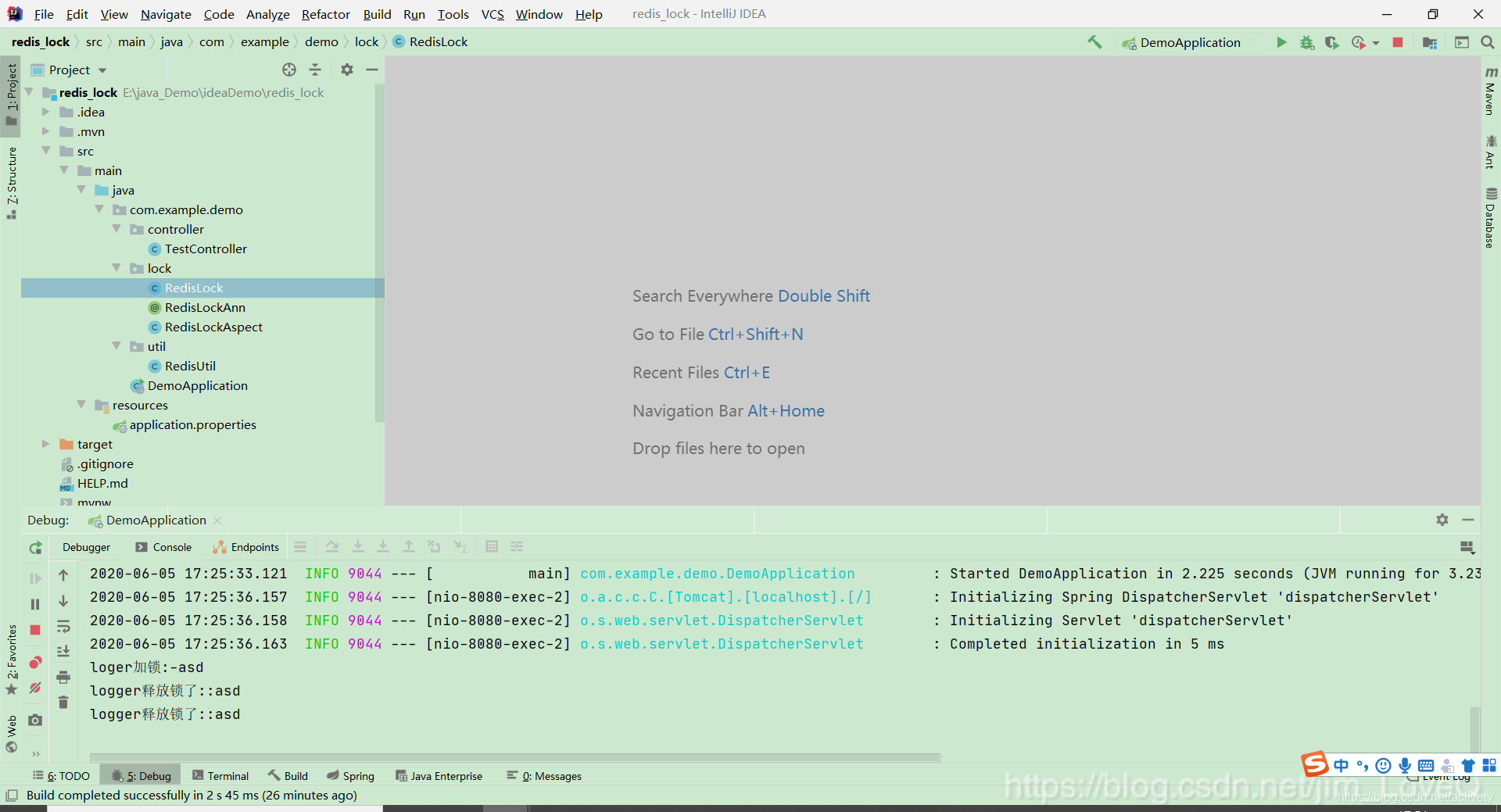Toggle Mute Breakpoints icon
Image resolution: width=1501 pixels, height=812 pixels.
pyautogui.click(x=35, y=689)
